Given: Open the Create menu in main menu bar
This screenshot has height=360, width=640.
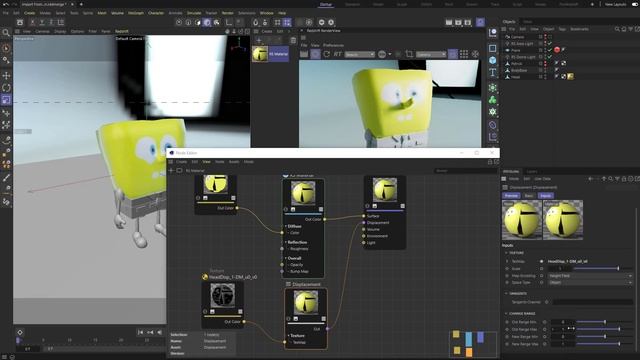Looking at the screenshot, I should coord(29,13).
